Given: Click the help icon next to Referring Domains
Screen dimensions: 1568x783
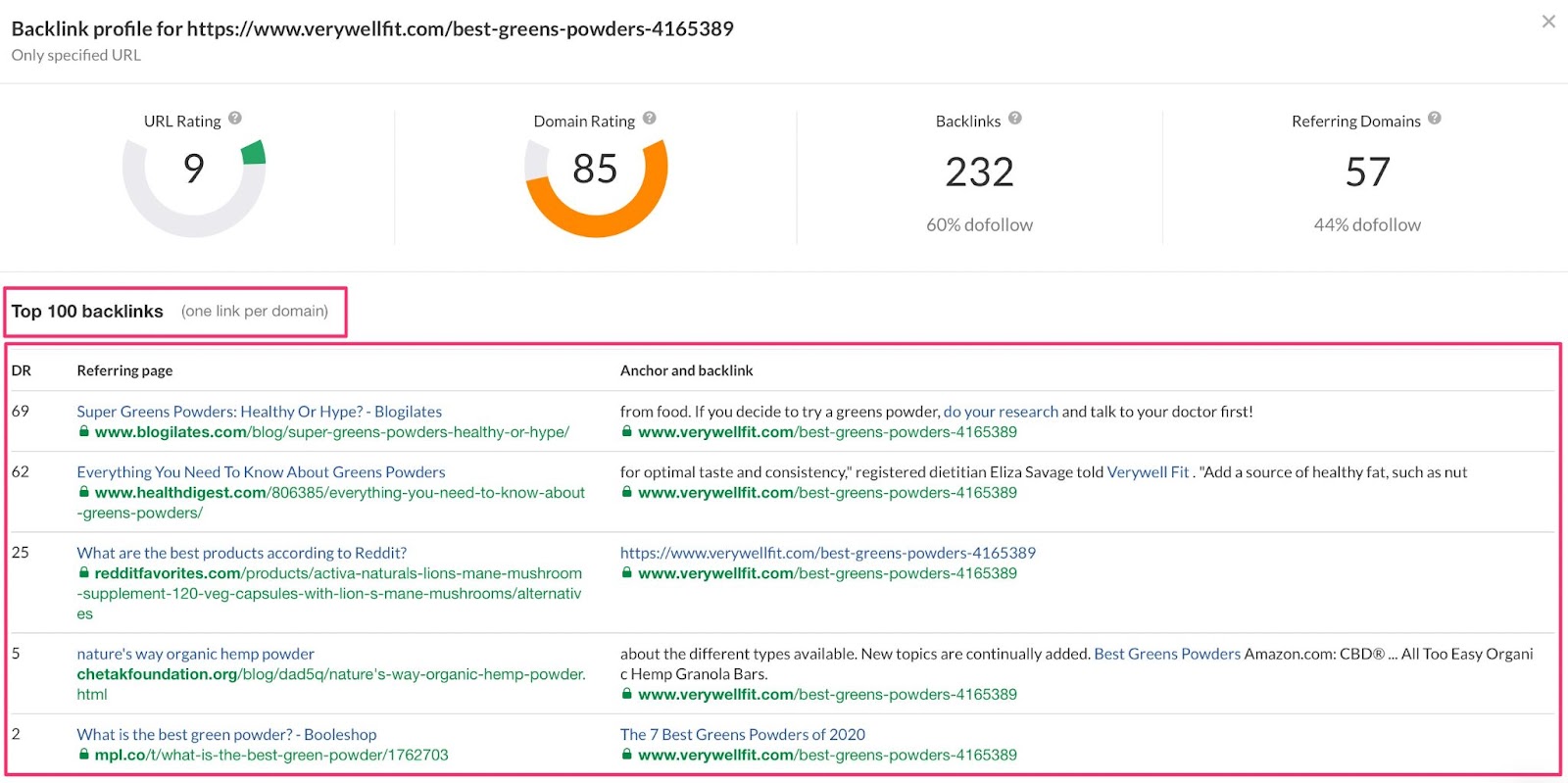Looking at the screenshot, I should tap(1435, 119).
